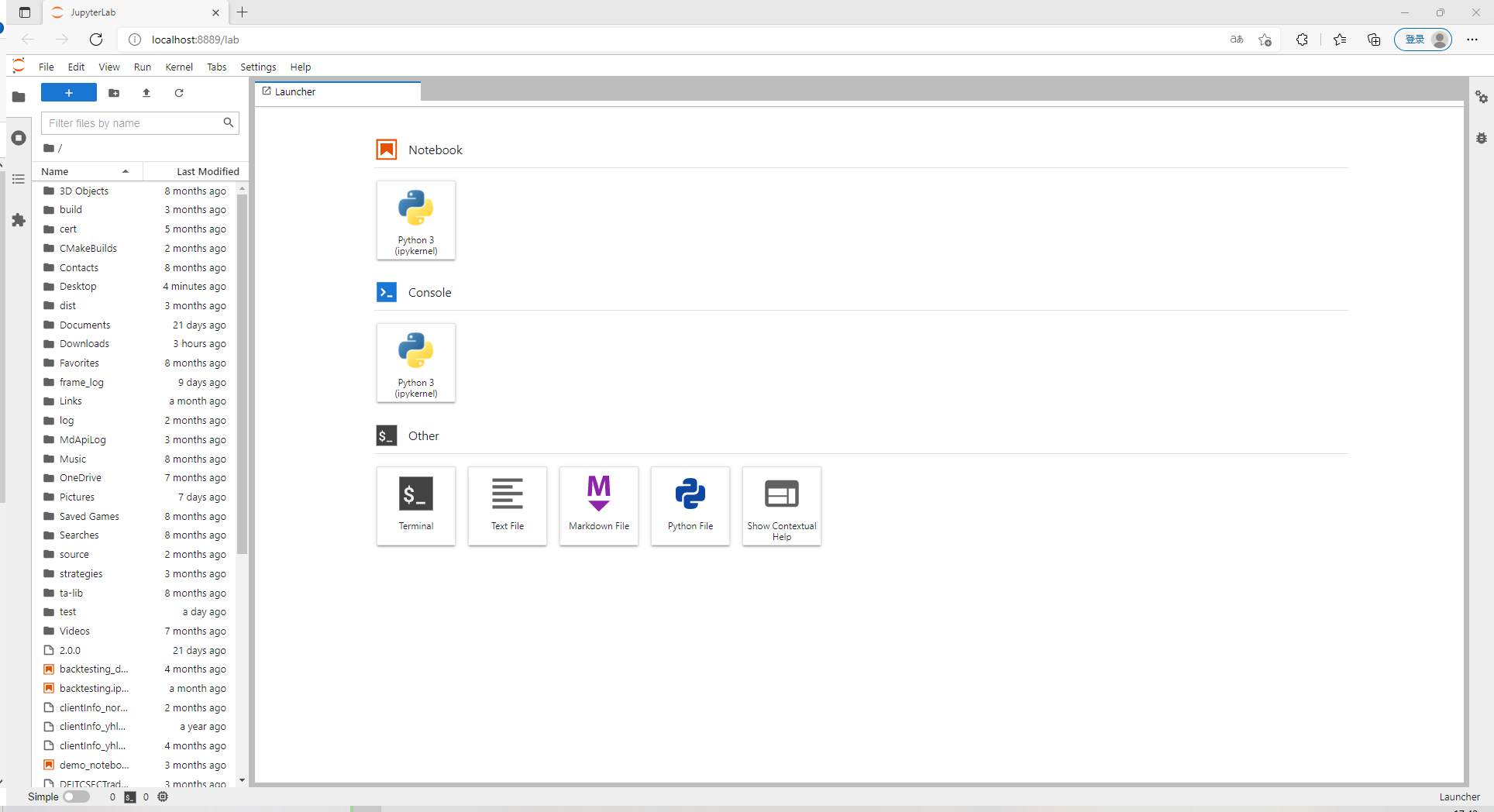Open the Table of Contents sidebar
Image resolution: width=1494 pixels, height=812 pixels.
(x=19, y=179)
